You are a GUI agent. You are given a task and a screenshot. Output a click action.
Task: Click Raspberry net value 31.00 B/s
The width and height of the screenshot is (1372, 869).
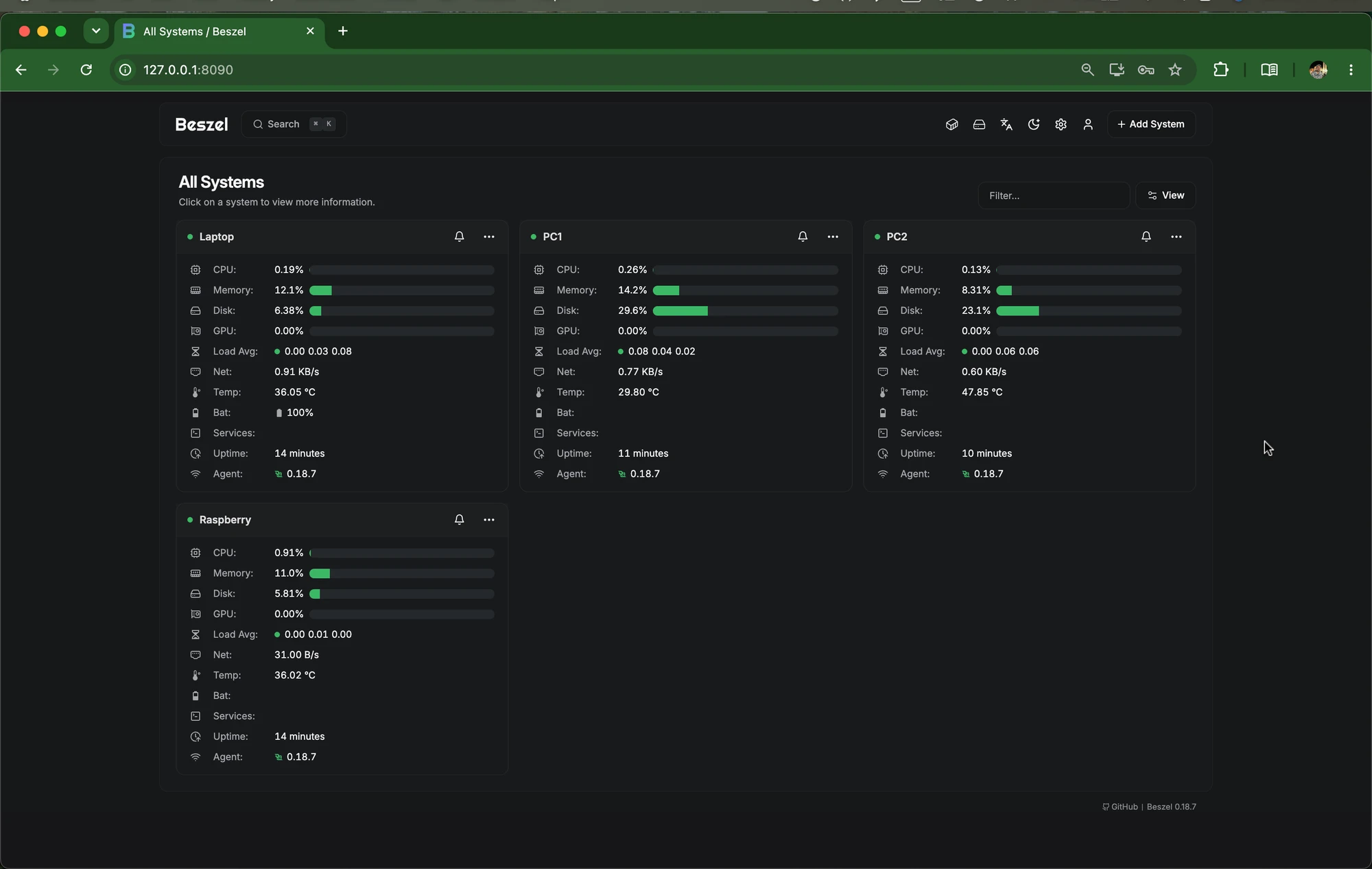point(296,655)
